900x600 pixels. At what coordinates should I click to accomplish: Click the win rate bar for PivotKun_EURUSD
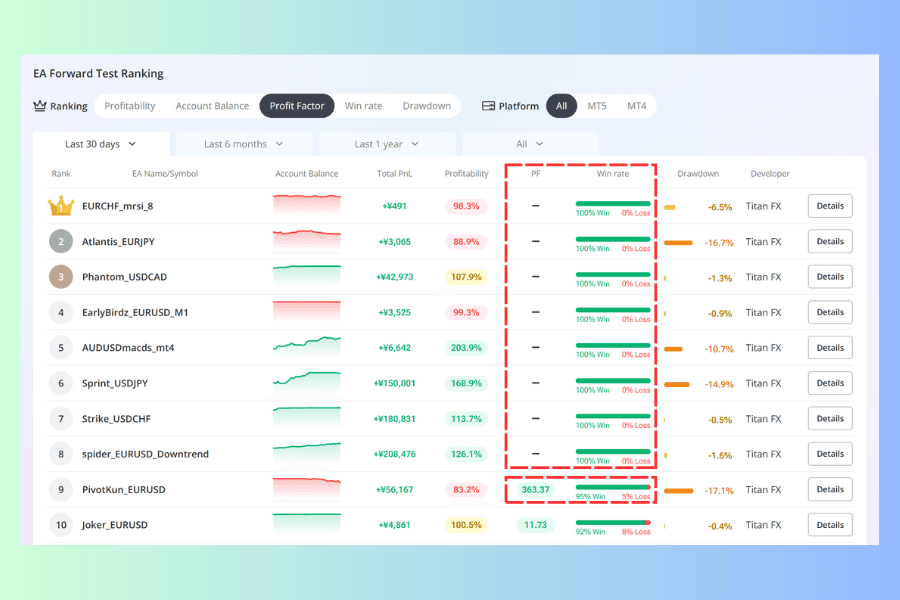point(613,487)
